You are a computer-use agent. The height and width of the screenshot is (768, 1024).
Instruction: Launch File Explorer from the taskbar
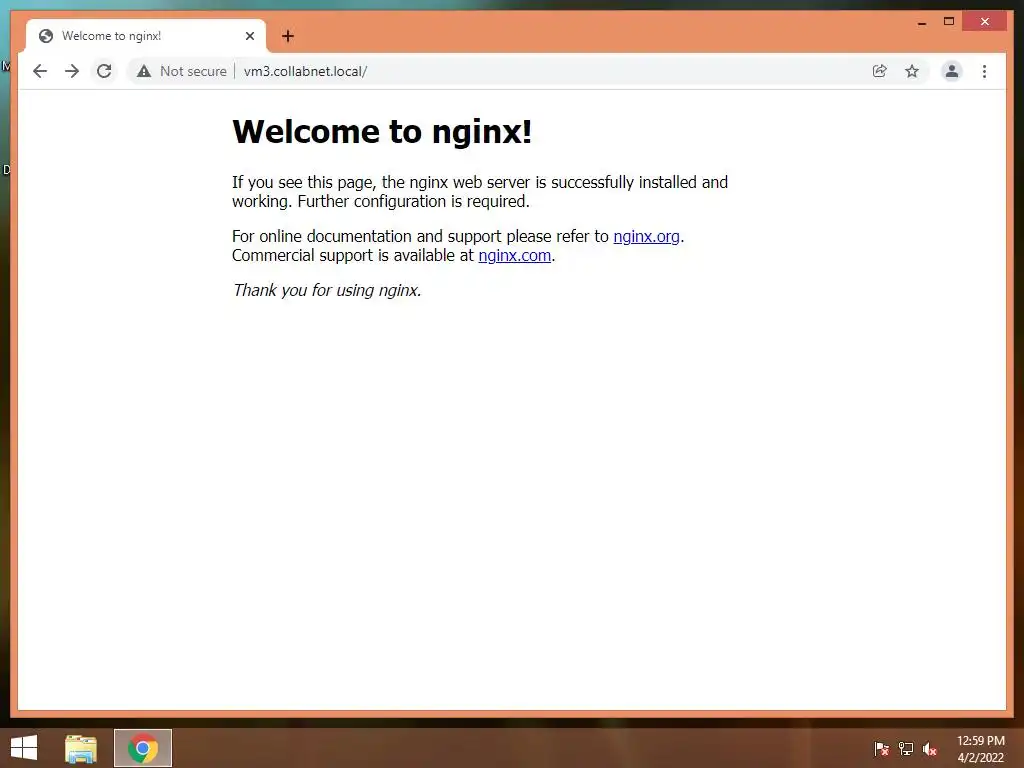81,748
